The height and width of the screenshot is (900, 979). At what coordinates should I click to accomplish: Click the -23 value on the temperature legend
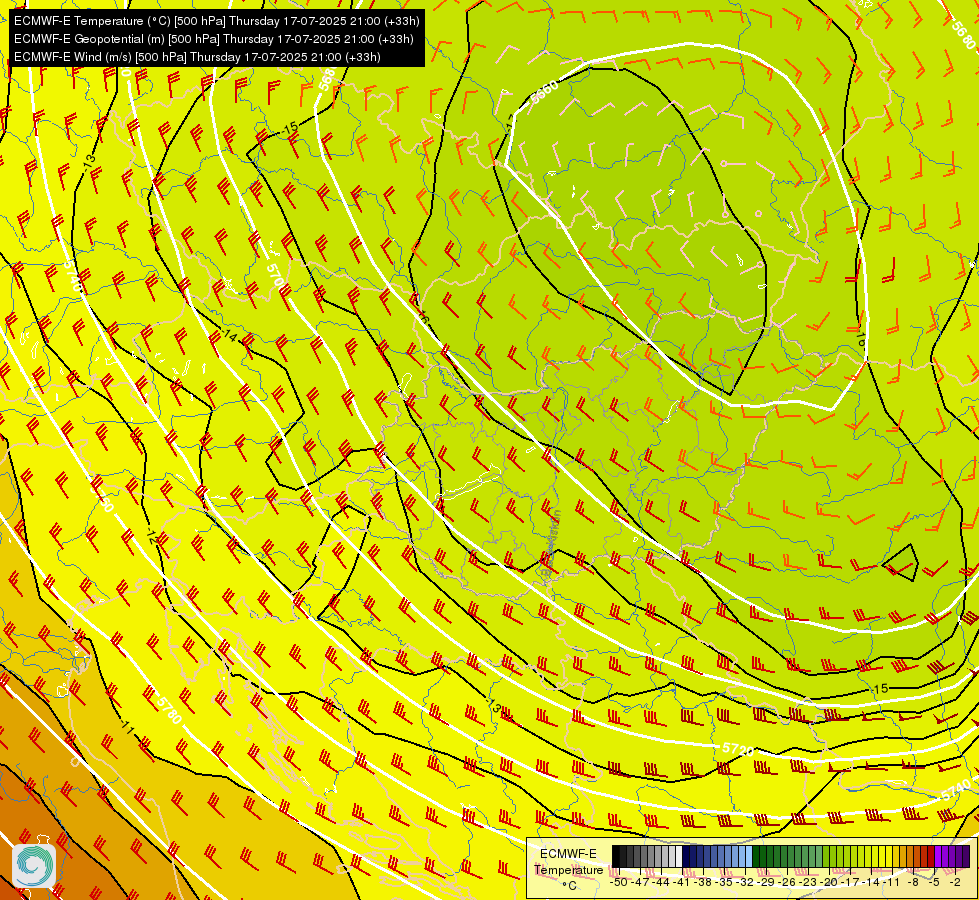(808, 882)
